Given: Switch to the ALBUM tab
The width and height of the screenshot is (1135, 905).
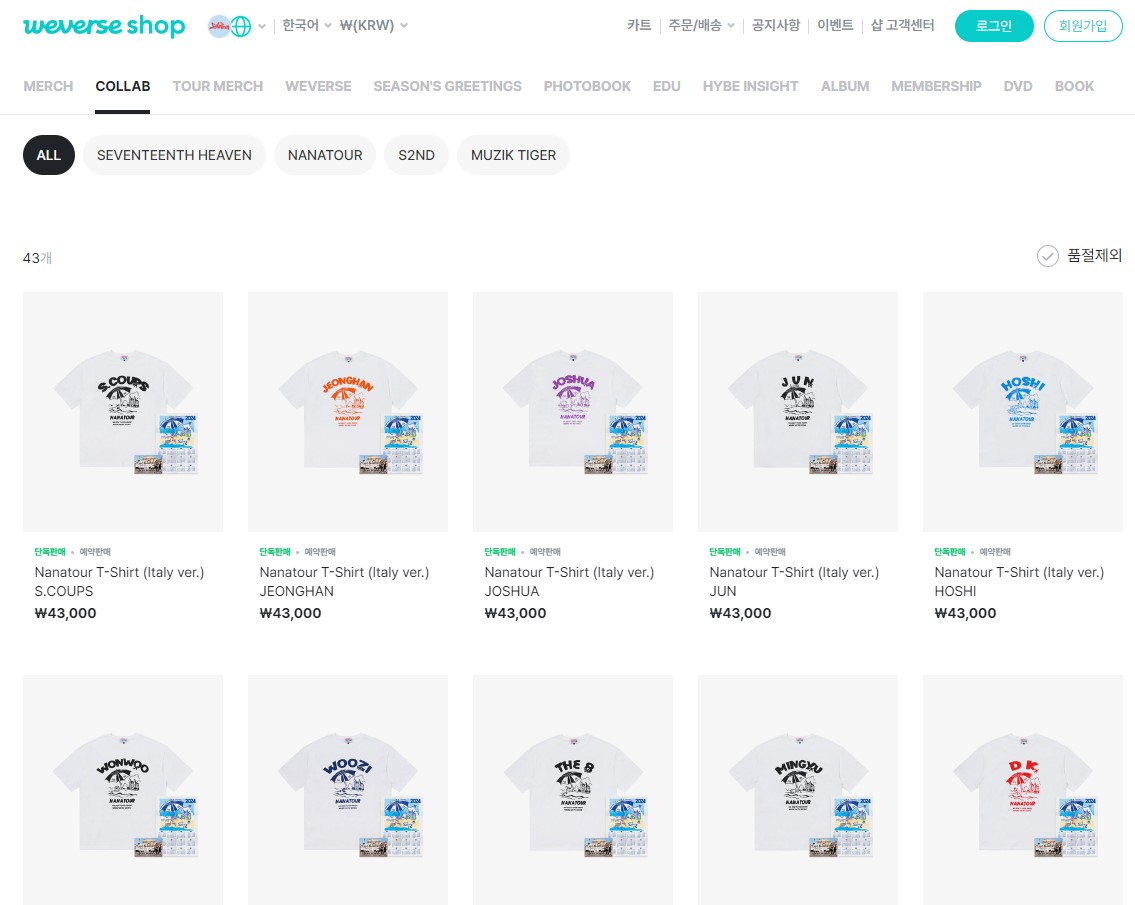Looking at the screenshot, I should point(845,86).
